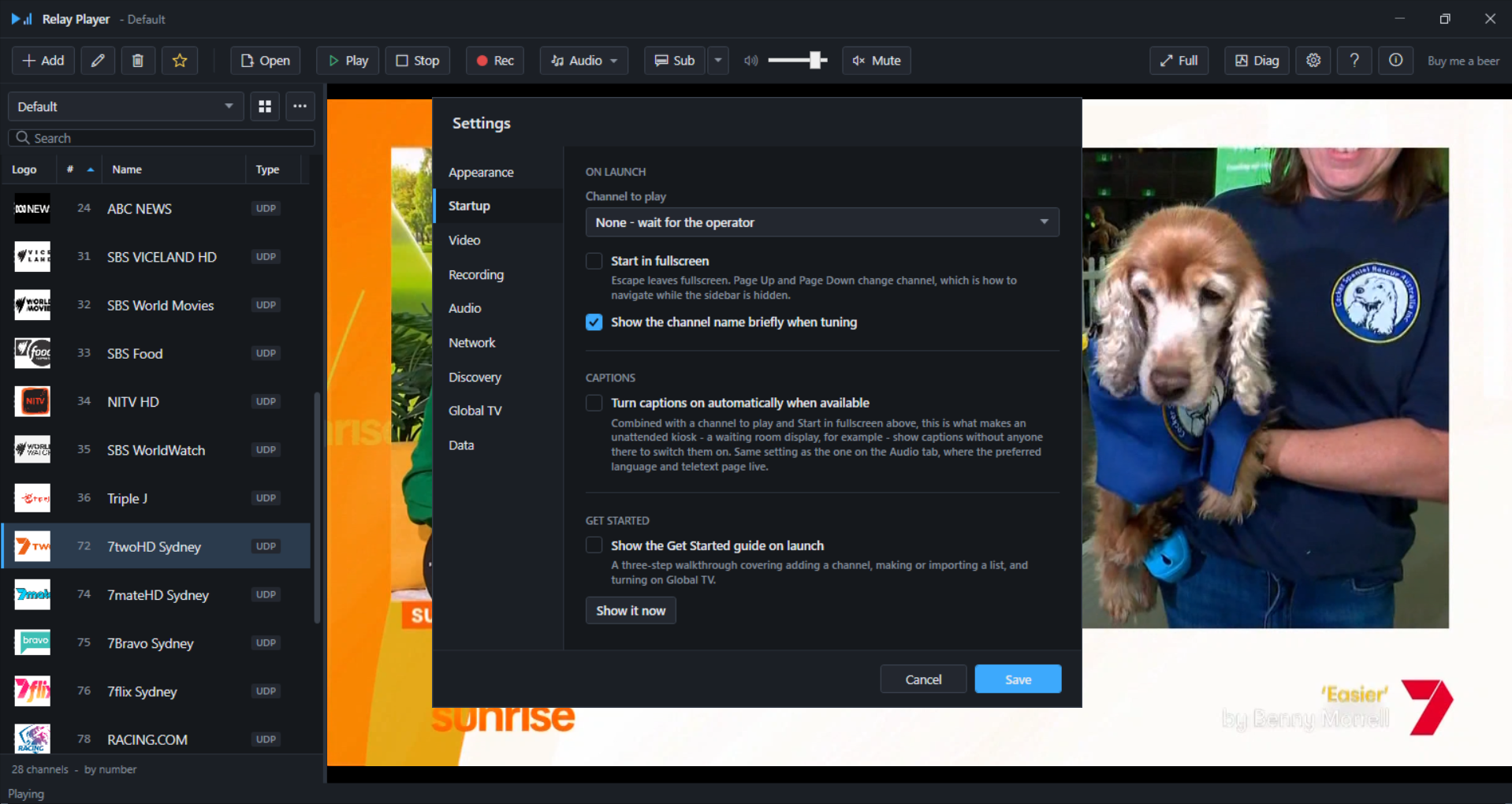The image size is (1512, 804).
Task: Mute audio with the Mute button
Action: pos(877,61)
